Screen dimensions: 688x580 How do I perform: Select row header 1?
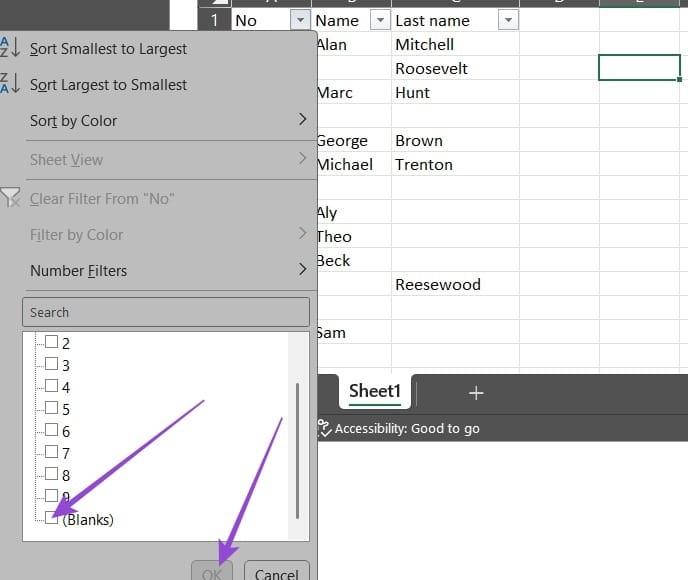214,20
